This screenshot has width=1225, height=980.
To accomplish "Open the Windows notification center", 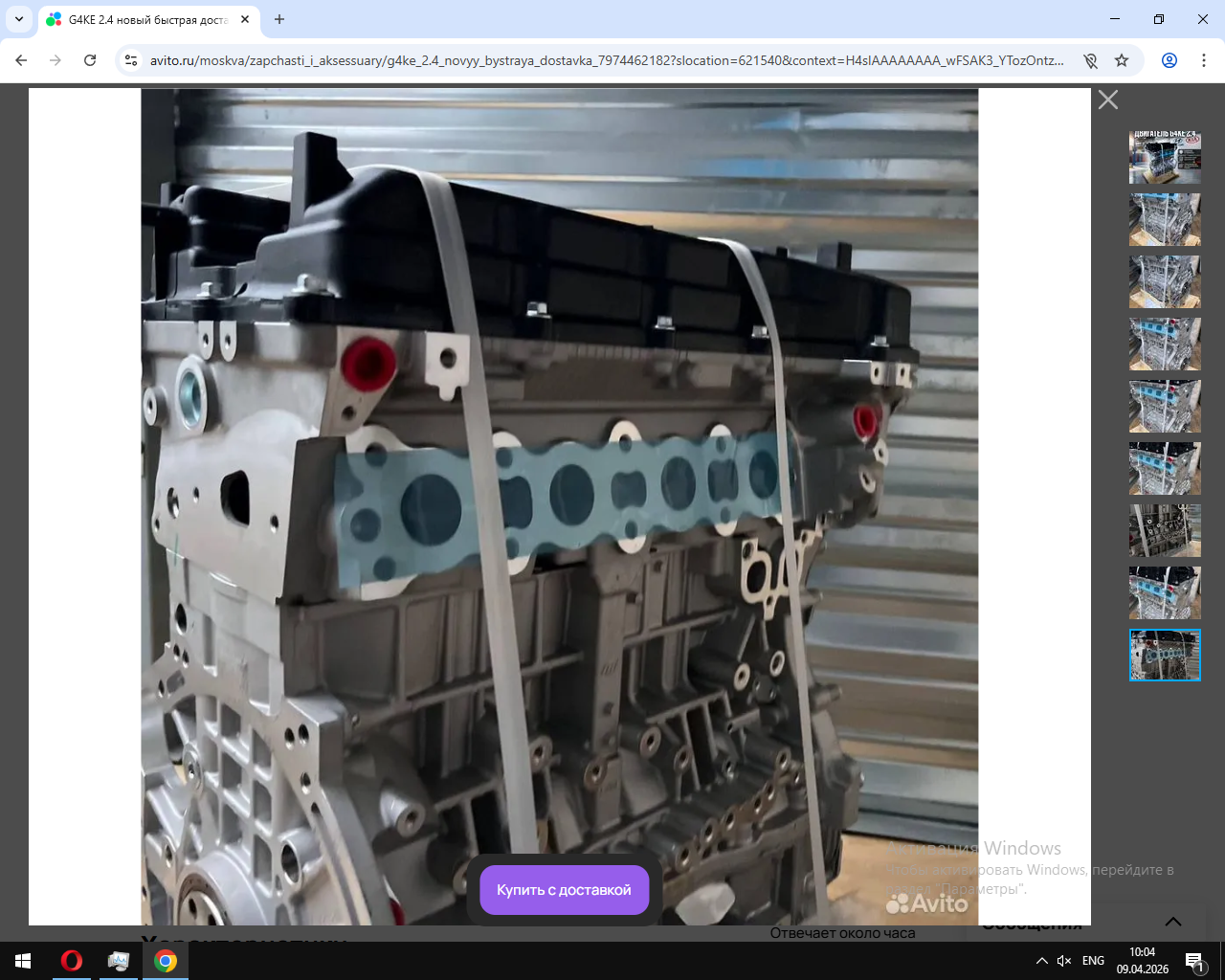I will (1195, 961).
